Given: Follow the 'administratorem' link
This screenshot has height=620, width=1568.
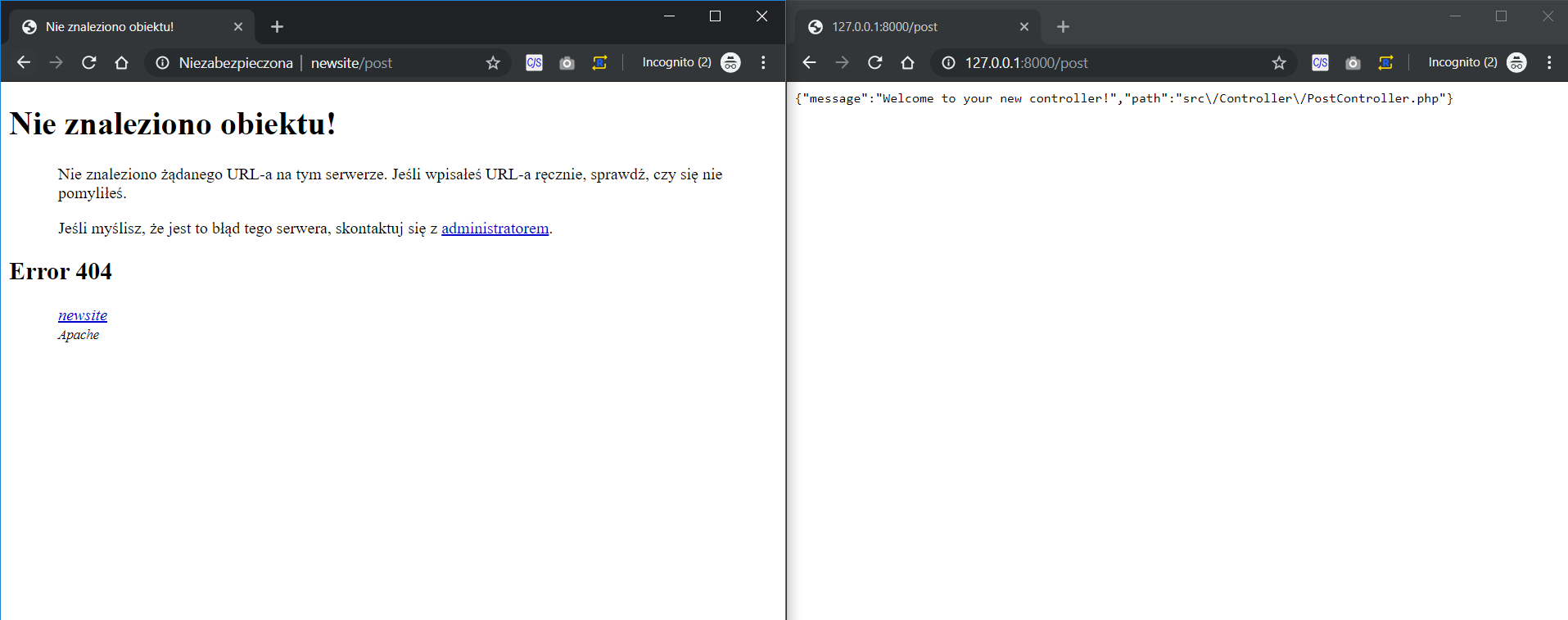Looking at the screenshot, I should 495,229.
